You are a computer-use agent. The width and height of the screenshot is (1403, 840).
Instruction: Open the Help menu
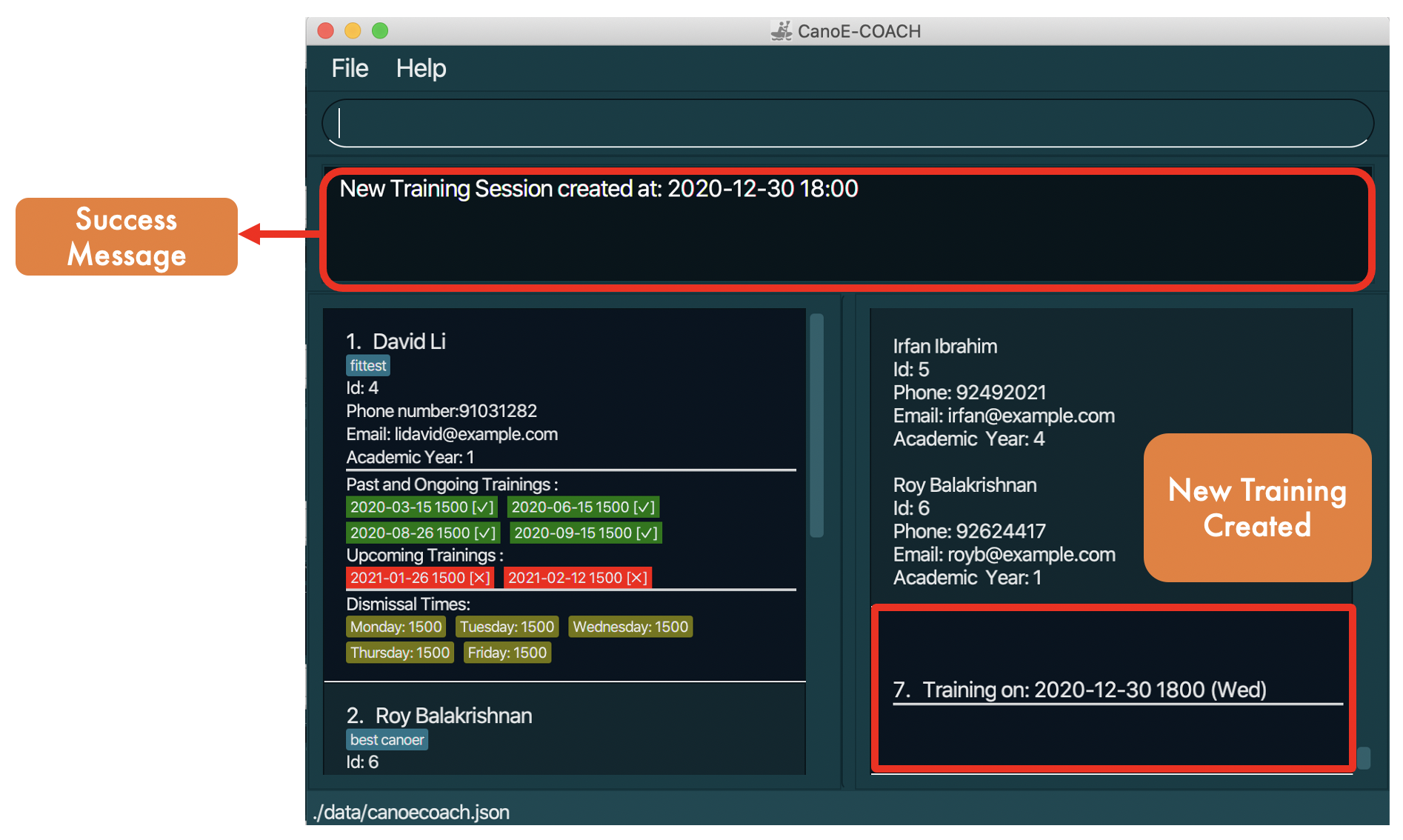[421, 68]
